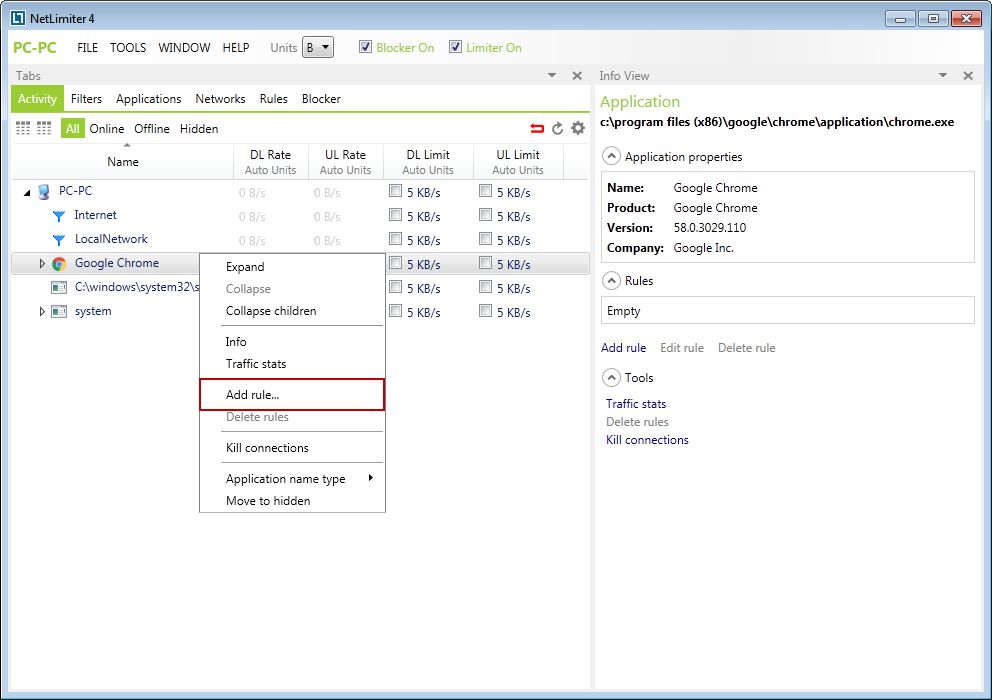Collapse the Application properties section

(611, 156)
